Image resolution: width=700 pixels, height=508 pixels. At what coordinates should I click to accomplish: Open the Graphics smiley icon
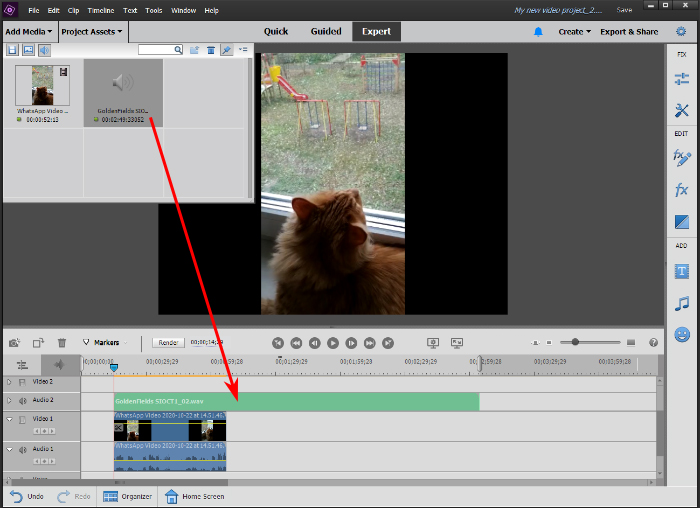coord(682,334)
